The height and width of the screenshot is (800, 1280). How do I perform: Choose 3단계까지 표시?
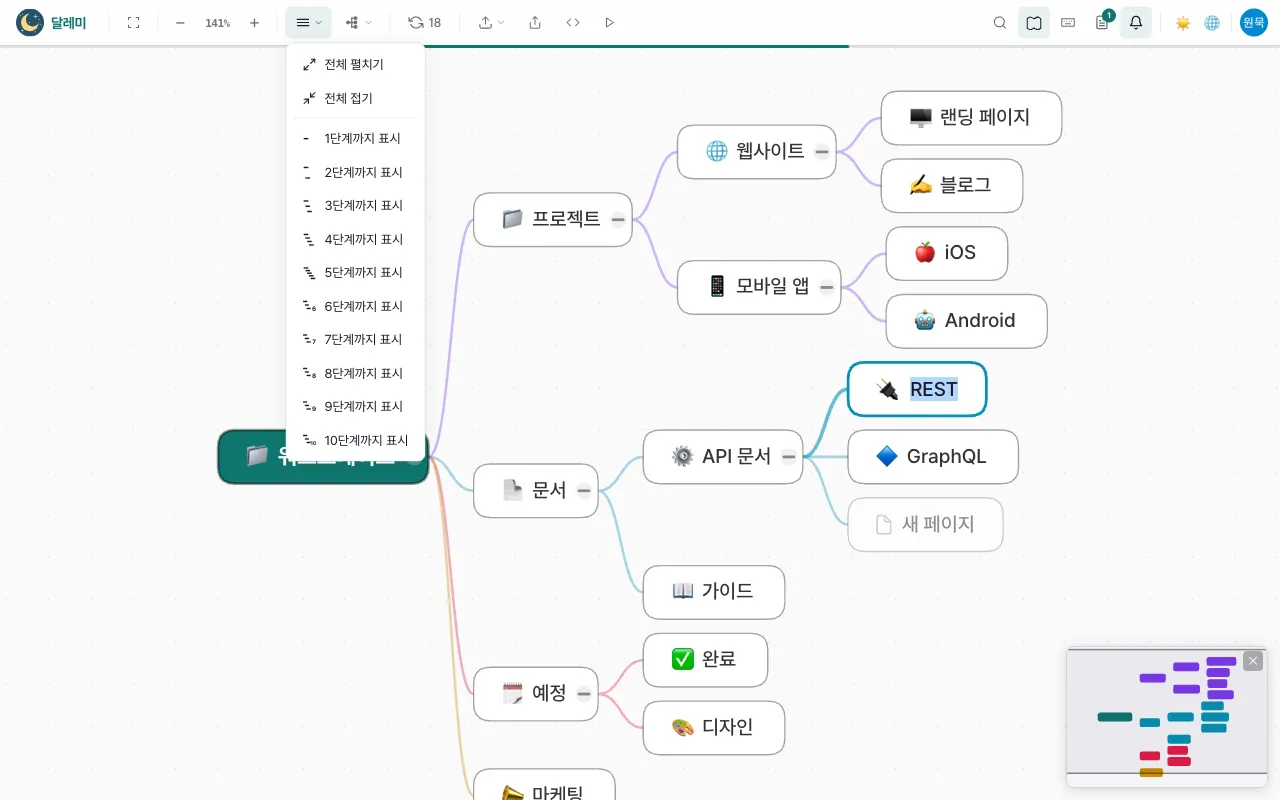355,206
